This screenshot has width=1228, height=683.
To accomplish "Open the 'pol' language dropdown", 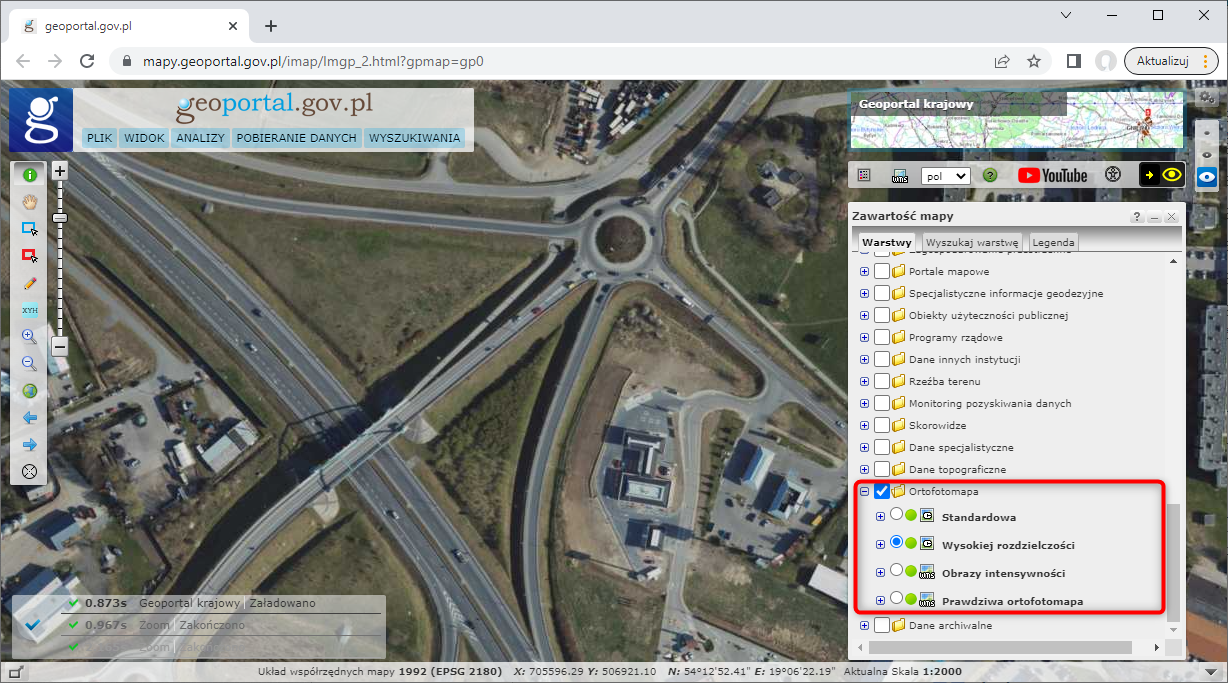I will coord(945,175).
